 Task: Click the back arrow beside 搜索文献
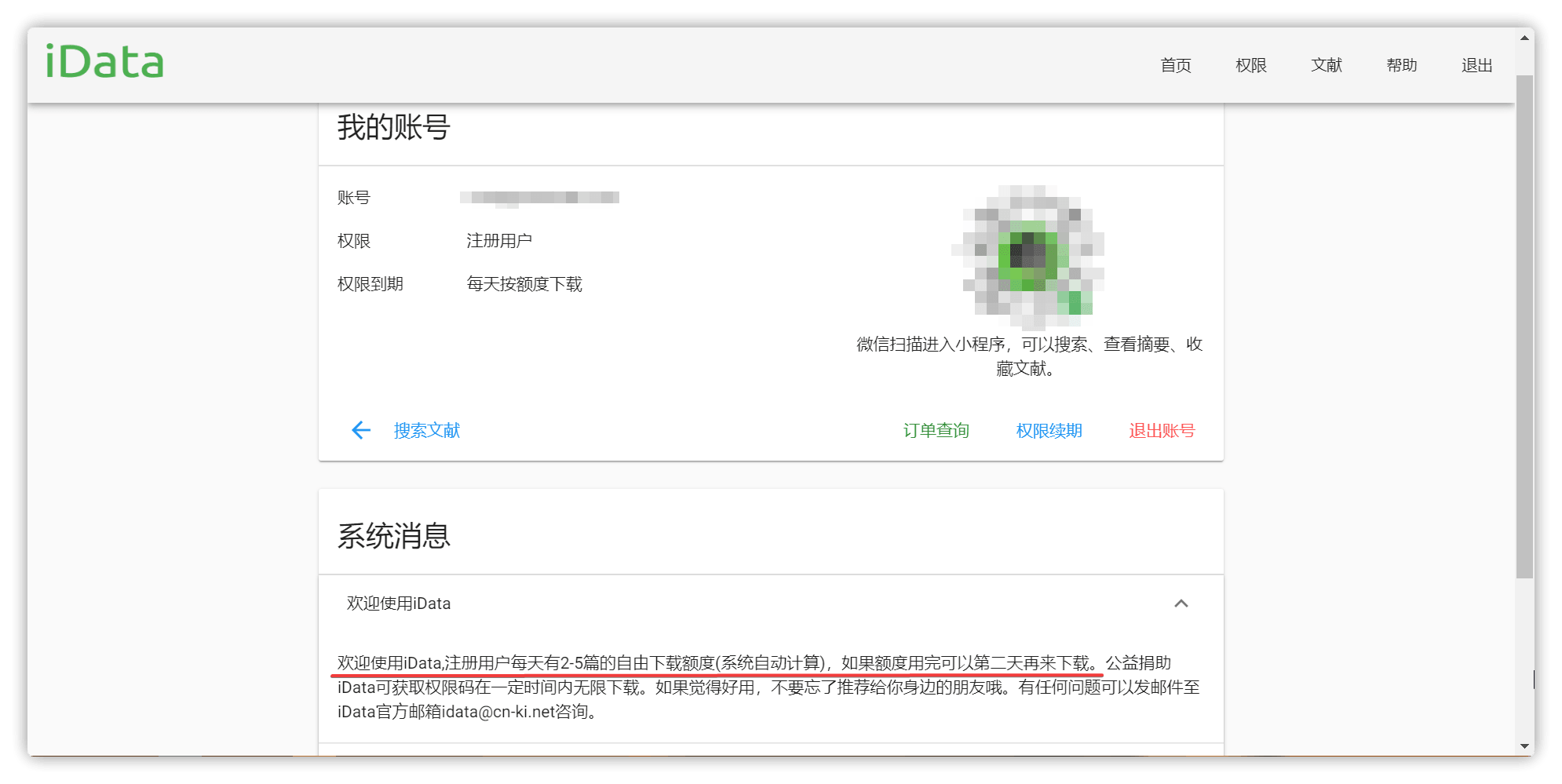pos(361,430)
